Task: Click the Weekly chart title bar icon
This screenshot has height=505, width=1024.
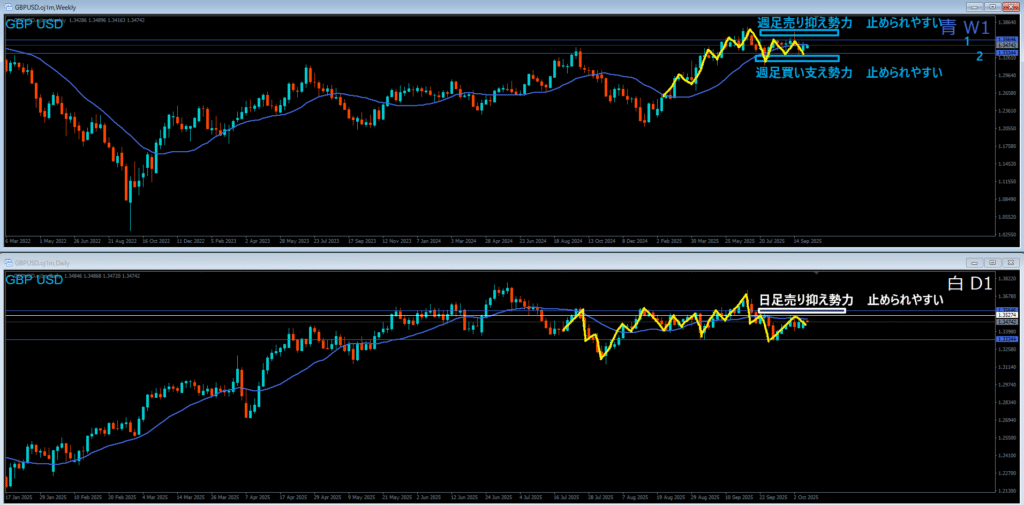Action: coord(8,6)
